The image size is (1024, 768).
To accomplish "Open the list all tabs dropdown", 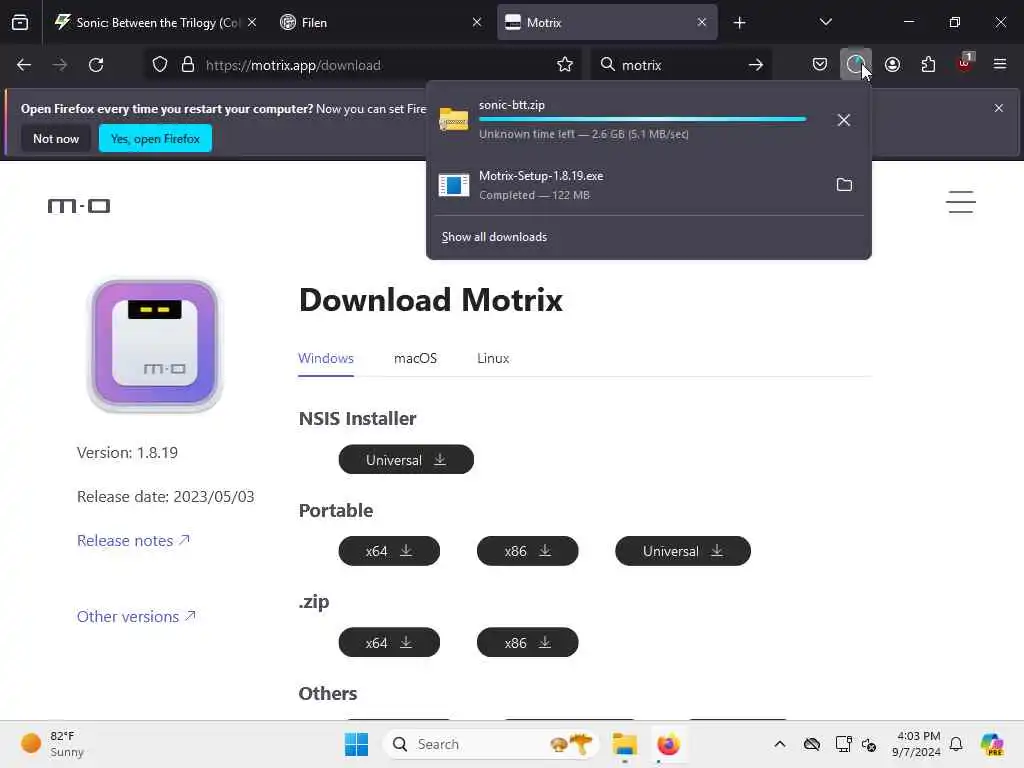I will click(825, 22).
